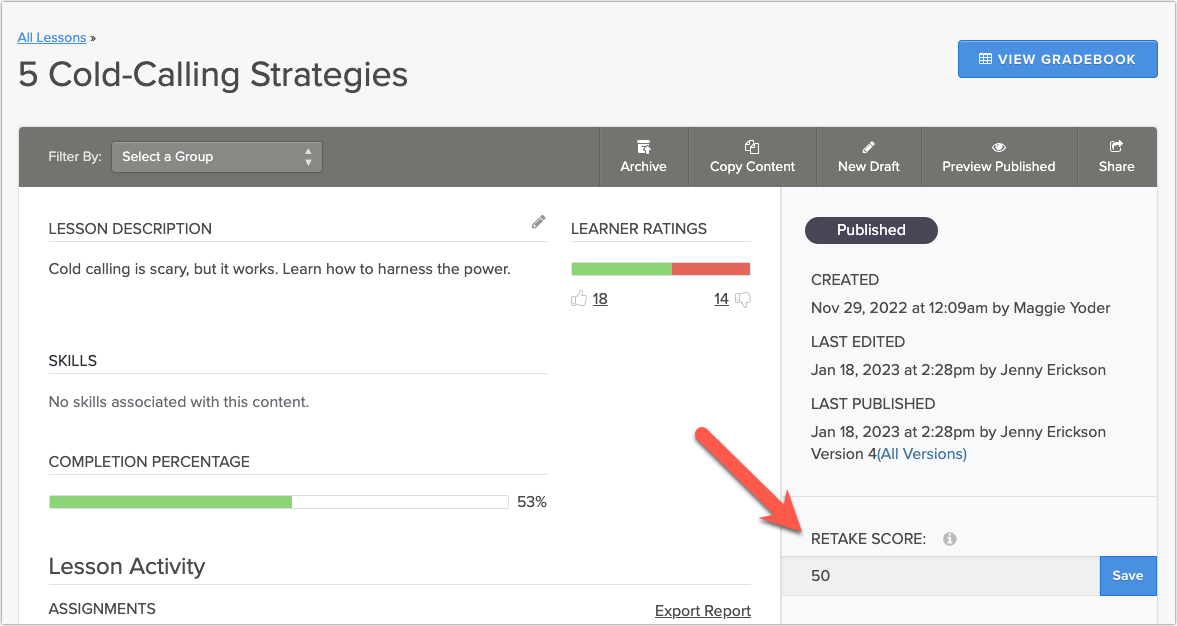1177x626 pixels.
Task: Open the 14 negative ratings link
Action: 721,299
